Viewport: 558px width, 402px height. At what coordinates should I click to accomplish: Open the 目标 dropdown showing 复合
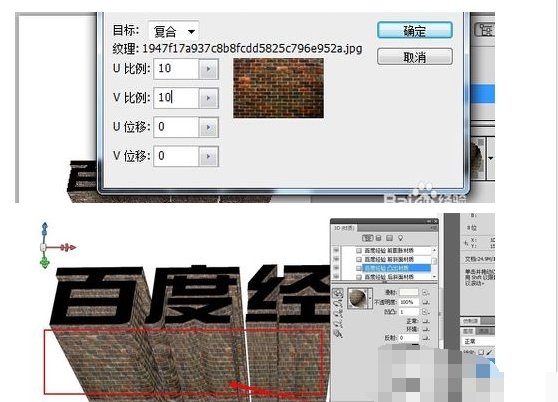pos(173,31)
